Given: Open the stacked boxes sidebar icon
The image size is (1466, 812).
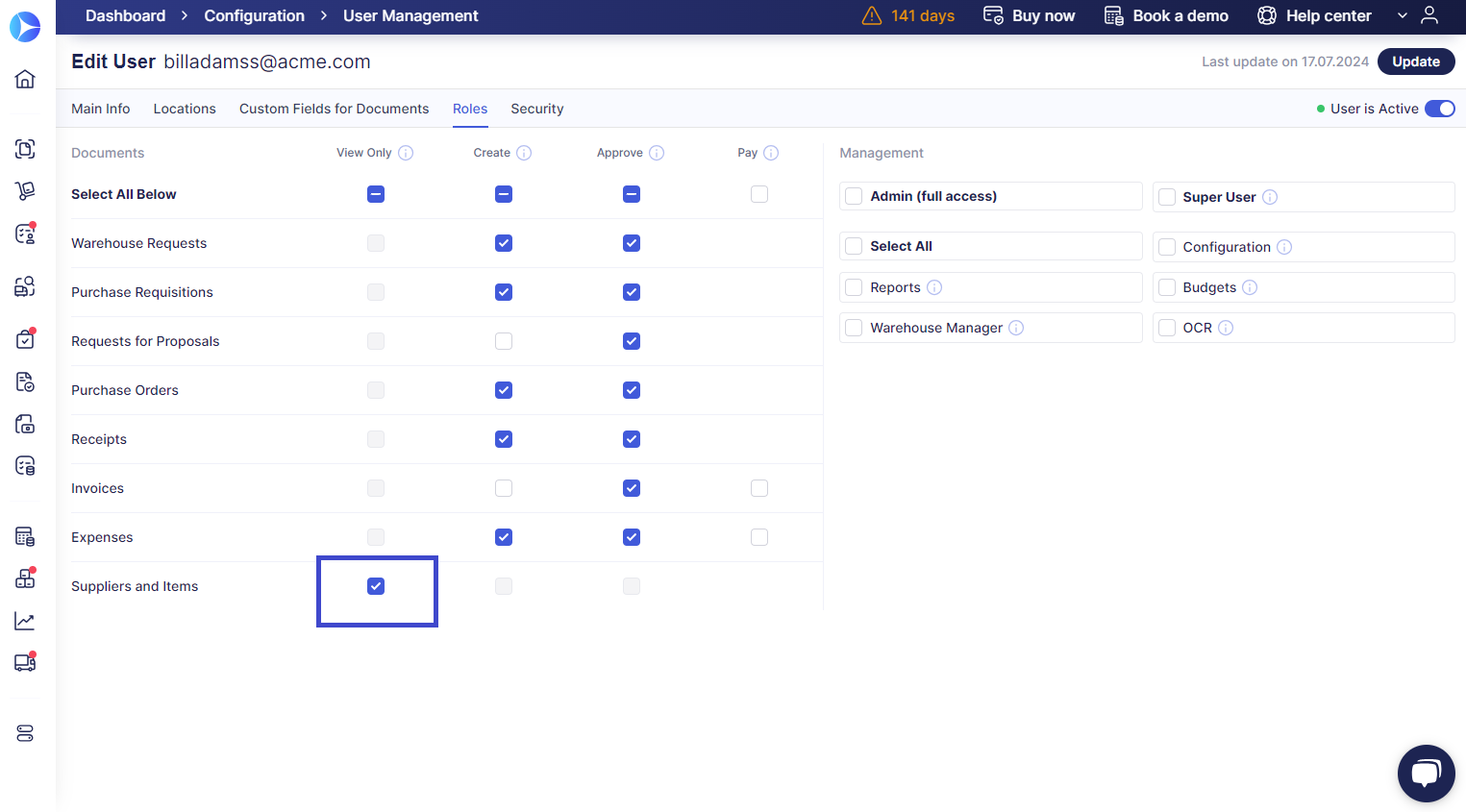Looking at the screenshot, I should 25,578.
